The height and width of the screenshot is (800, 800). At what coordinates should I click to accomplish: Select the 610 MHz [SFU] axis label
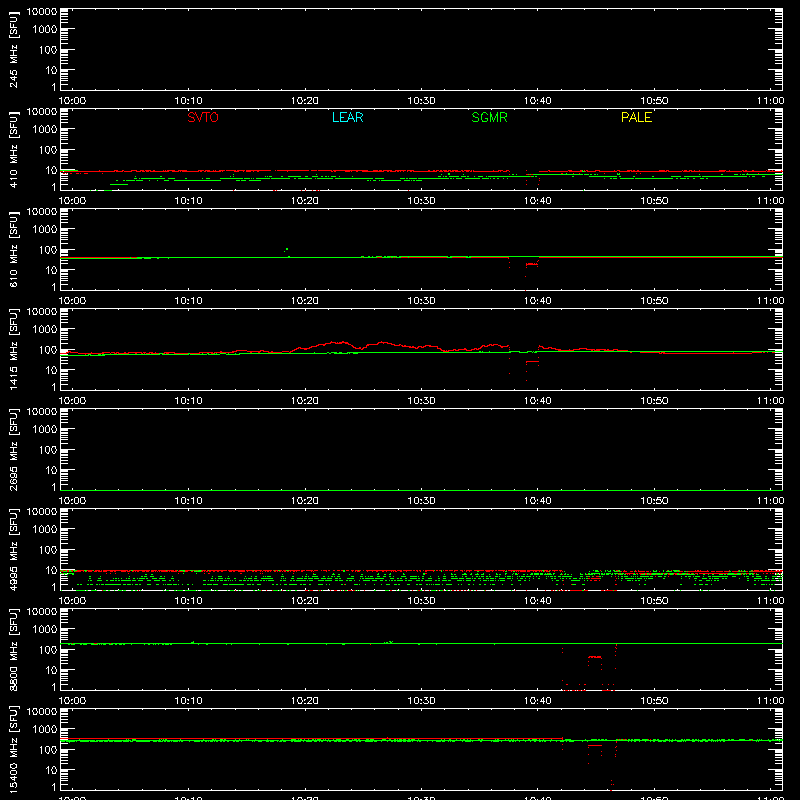(13, 249)
